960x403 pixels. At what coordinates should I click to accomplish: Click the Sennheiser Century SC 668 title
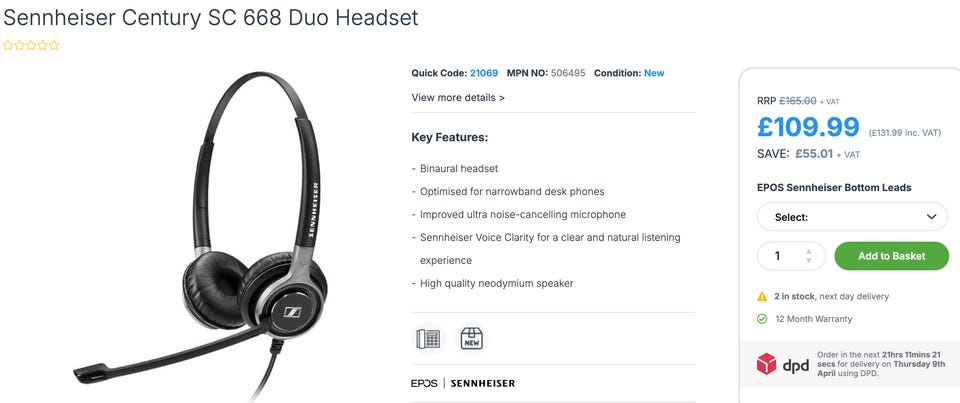[x=211, y=18]
